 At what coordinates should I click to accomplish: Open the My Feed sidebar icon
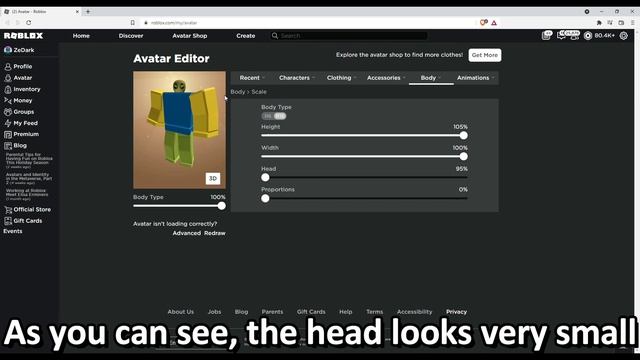pos(8,123)
